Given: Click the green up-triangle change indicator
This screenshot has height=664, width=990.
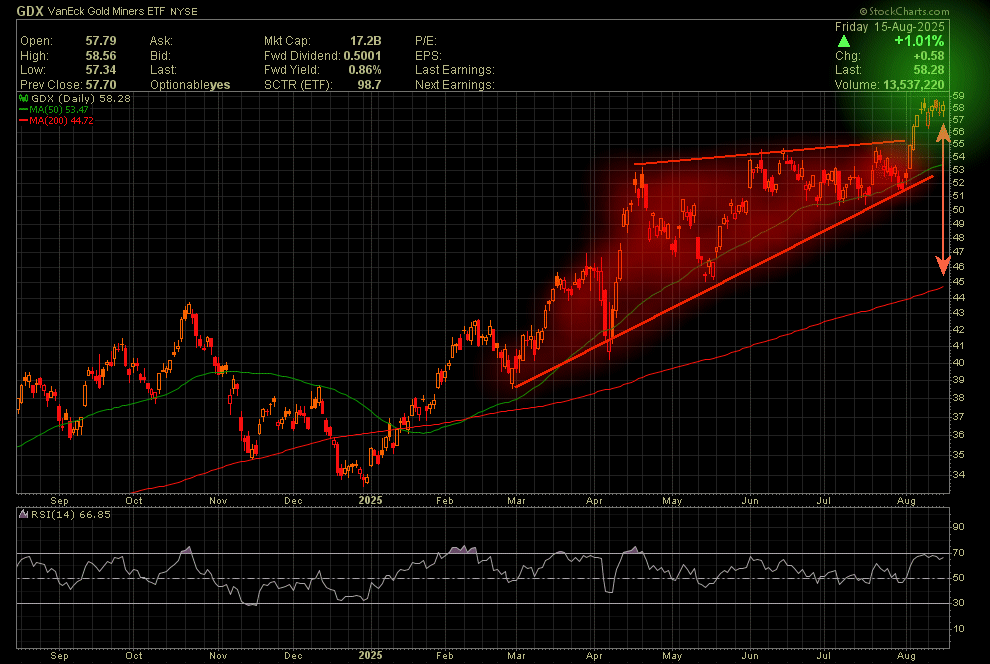Looking at the screenshot, I should pos(844,42).
